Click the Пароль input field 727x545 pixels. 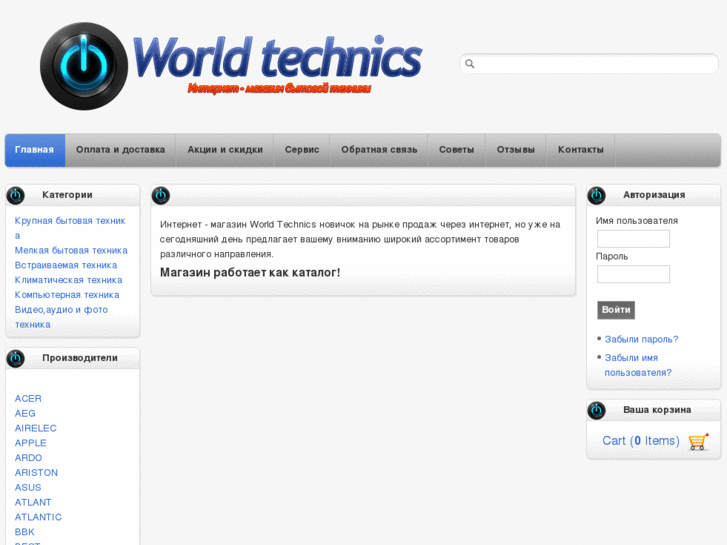(633, 274)
